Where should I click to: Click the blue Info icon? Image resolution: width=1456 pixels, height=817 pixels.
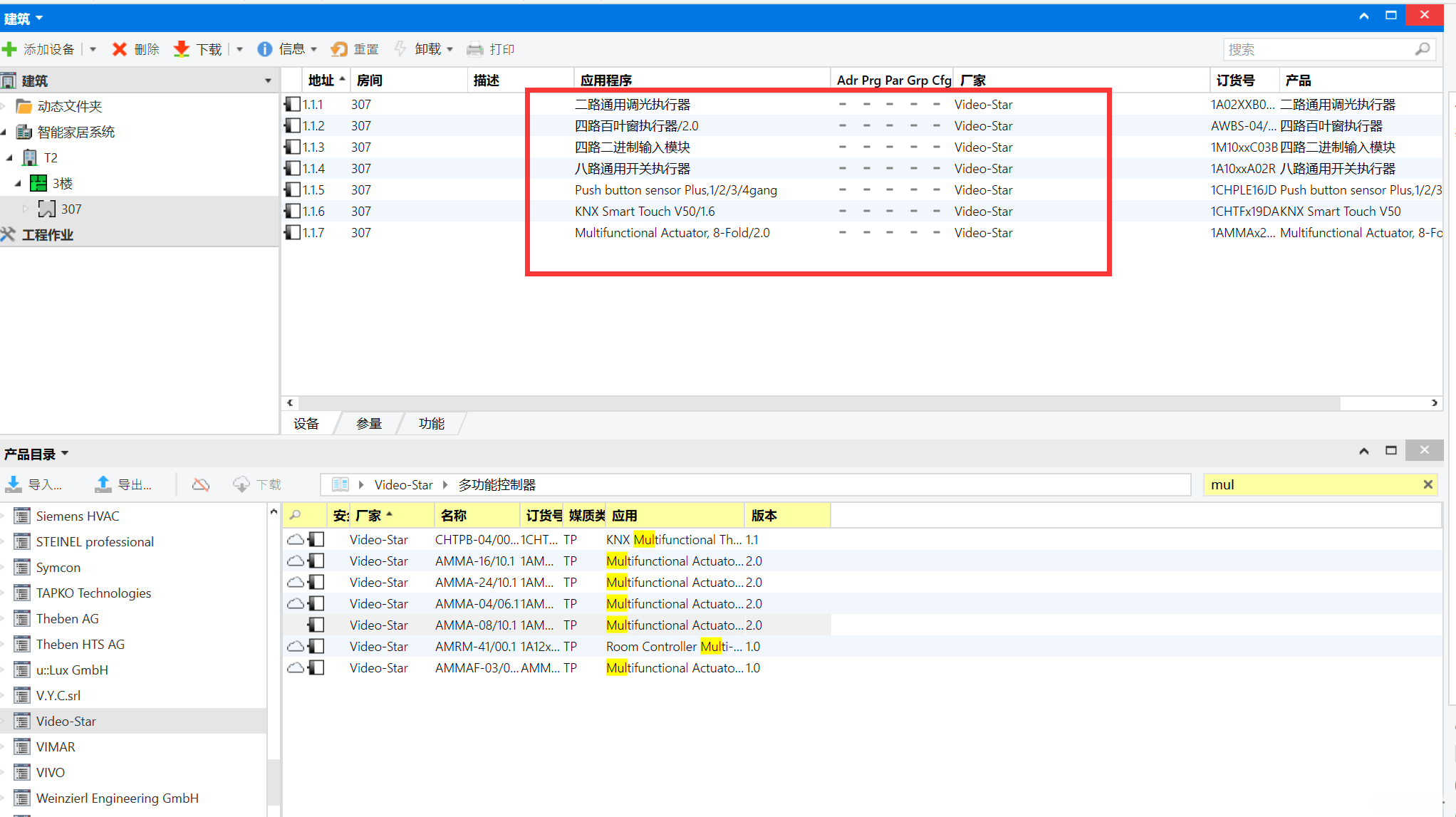pyautogui.click(x=264, y=49)
